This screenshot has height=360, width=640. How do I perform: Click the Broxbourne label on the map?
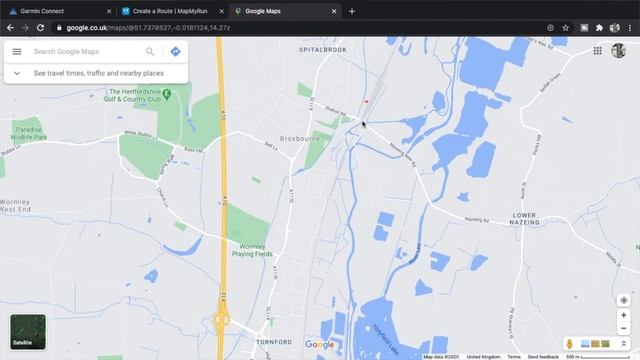pyautogui.click(x=300, y=139)
